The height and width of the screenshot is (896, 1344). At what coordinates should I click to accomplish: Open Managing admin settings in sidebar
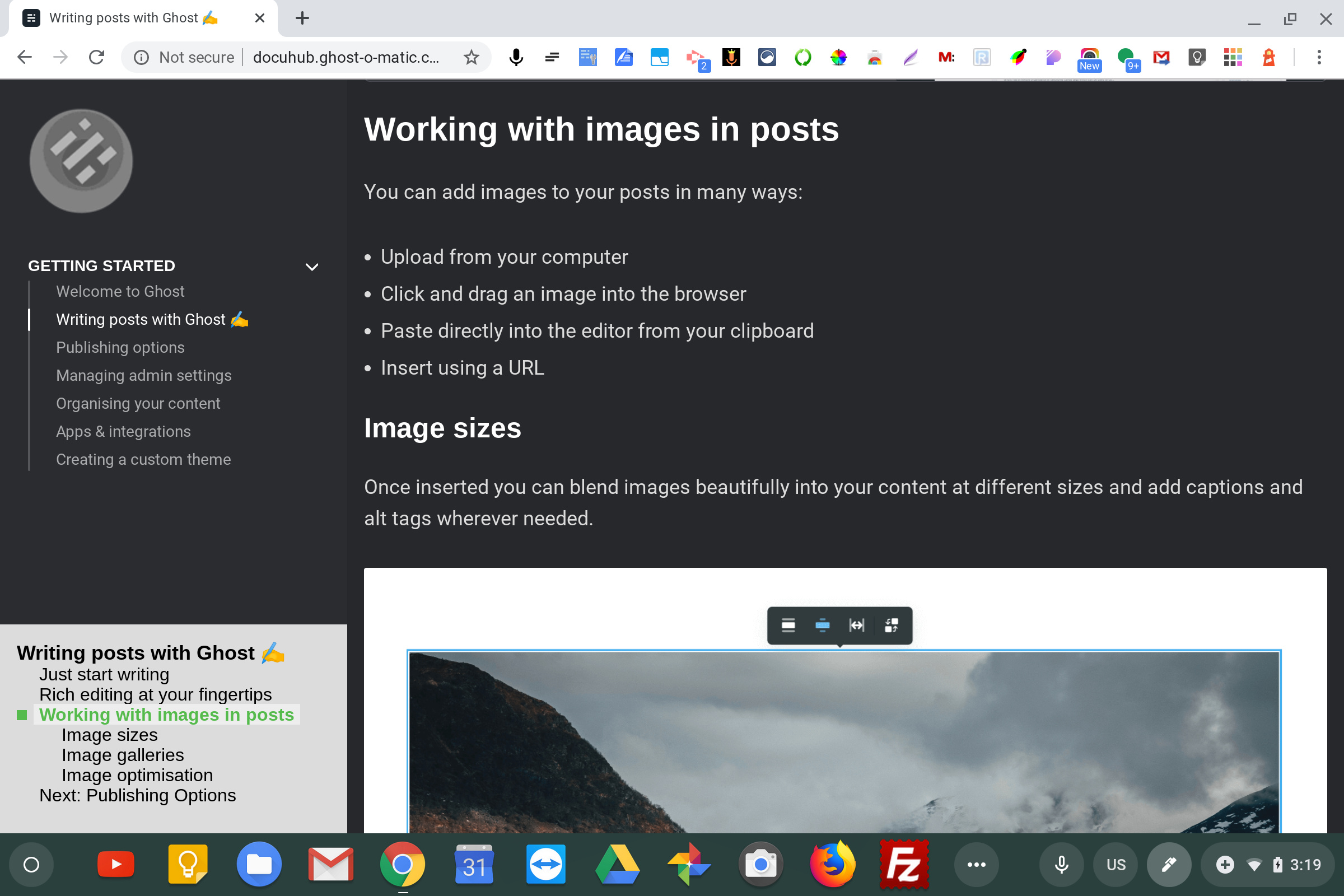[143, 375]
